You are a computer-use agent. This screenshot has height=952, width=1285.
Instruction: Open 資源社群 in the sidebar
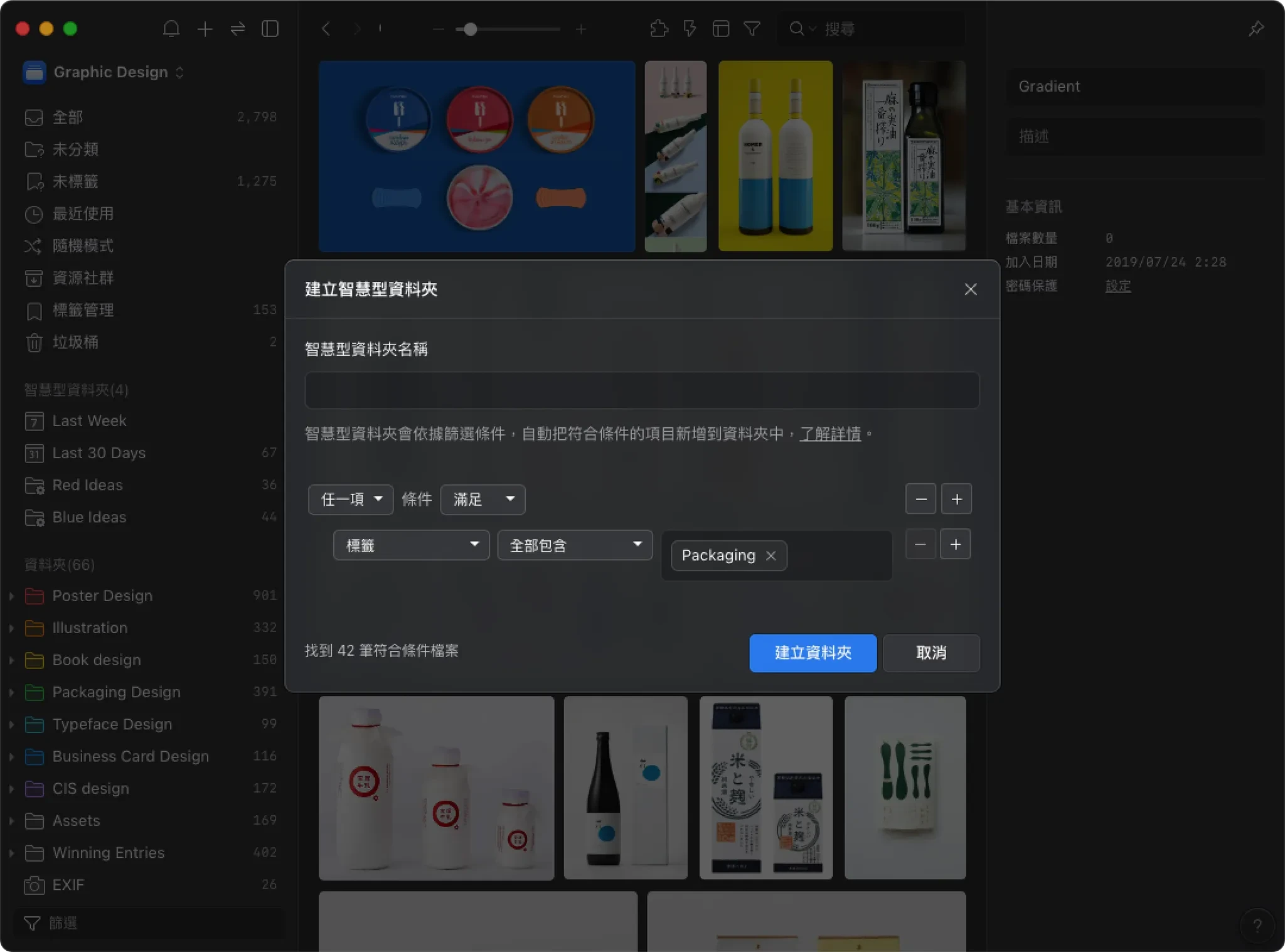click(x=149, y=278)
